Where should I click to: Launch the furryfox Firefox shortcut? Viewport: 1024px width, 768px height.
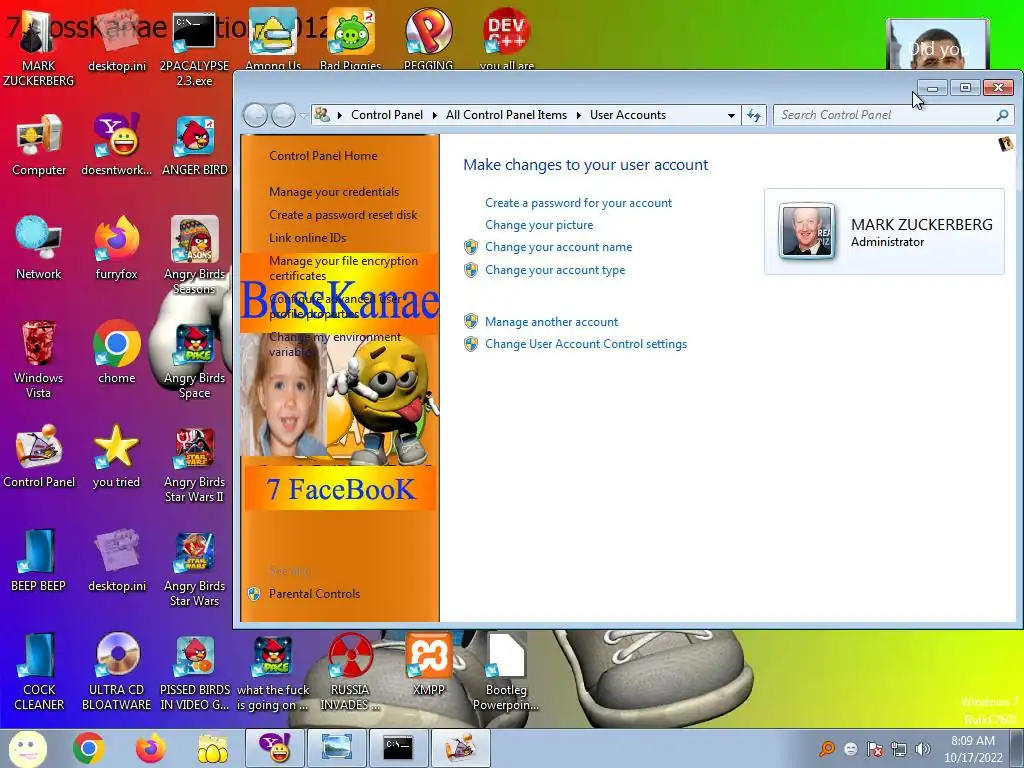116,249
